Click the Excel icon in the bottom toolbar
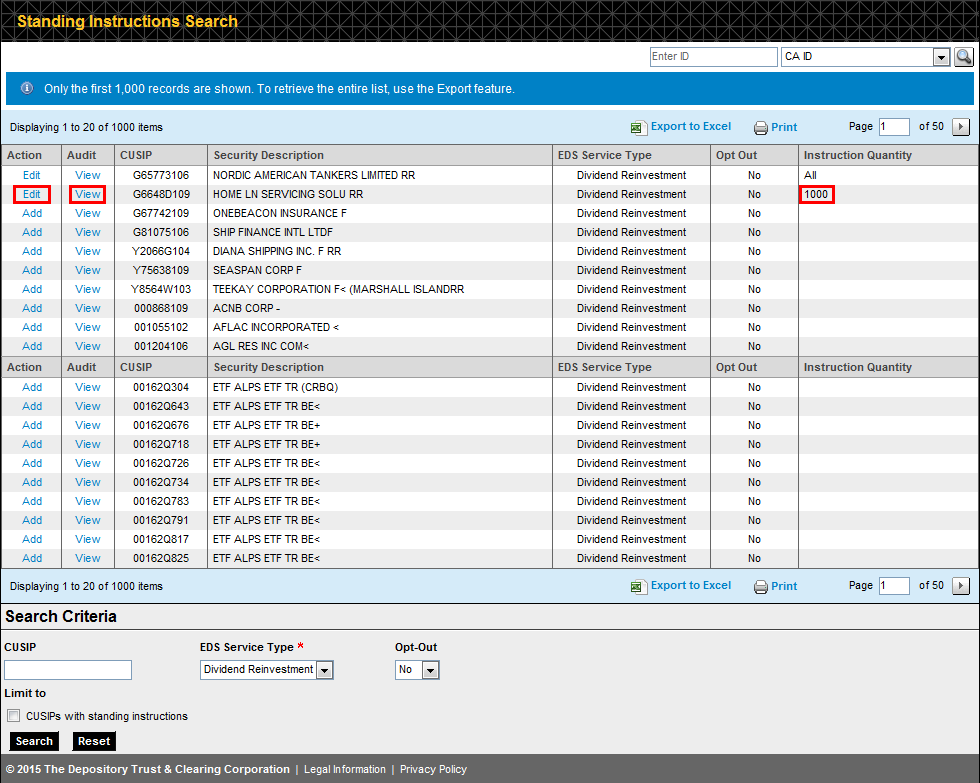980x783 pixels. (x=638, y=585)
